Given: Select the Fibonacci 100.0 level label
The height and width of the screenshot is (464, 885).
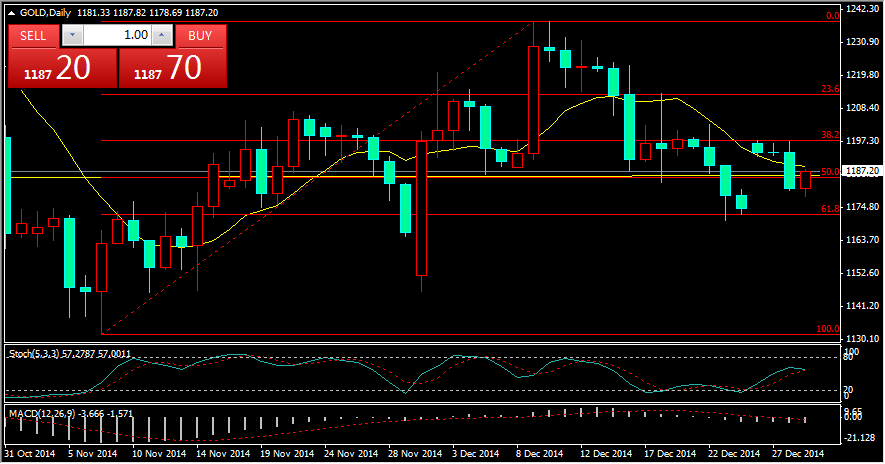Looking at the screenshot, I should 827,329.
